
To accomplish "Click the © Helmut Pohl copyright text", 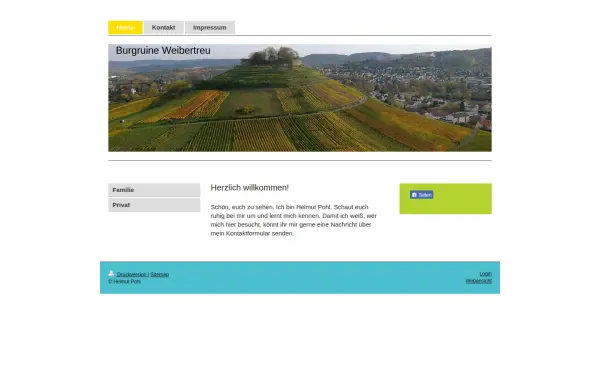I will 124,282.
